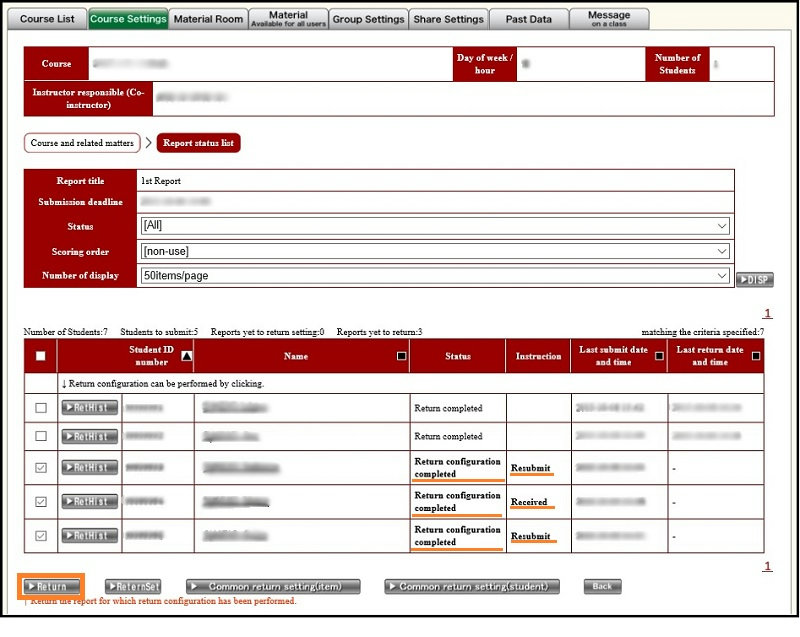Open RetHist for the first student row
800x637 pixels.
coord(90,408)
